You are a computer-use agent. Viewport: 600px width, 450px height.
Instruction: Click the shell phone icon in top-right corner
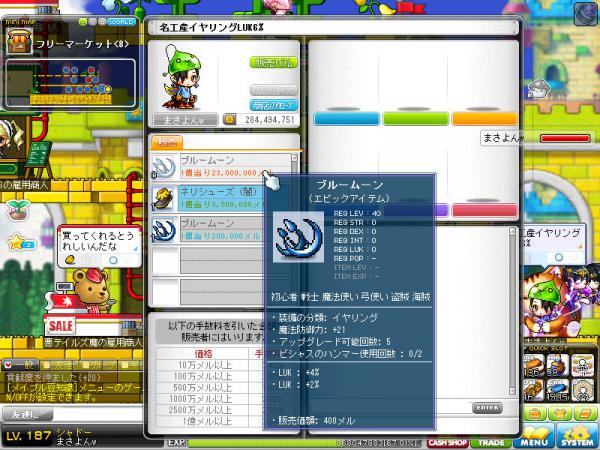[x=586, y=14]
